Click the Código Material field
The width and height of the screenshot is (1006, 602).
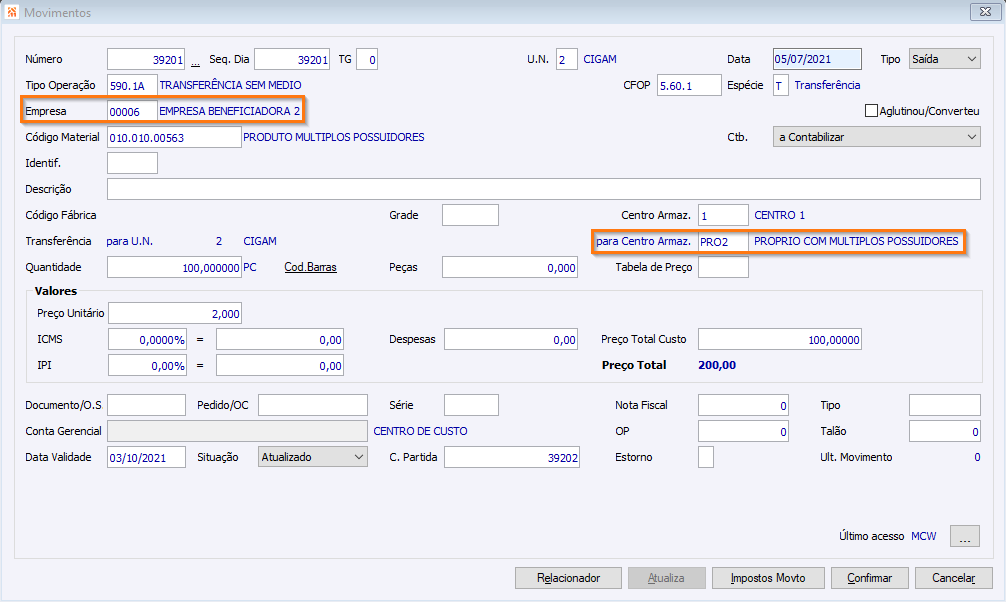(174, 137)
